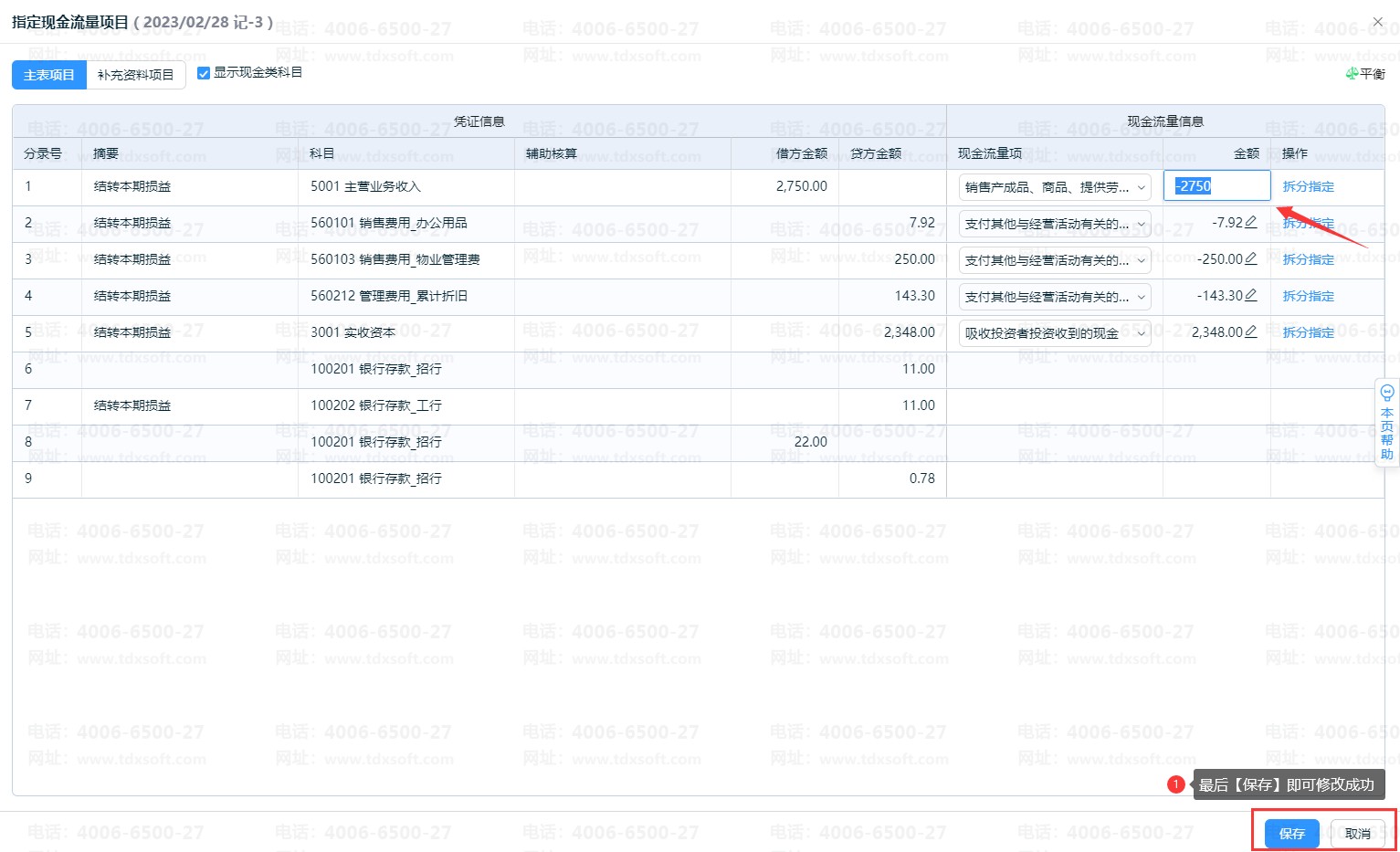Screen dimensions: 1400x852
Task: Switch to the 主表项目 tab
Action: 49,75
